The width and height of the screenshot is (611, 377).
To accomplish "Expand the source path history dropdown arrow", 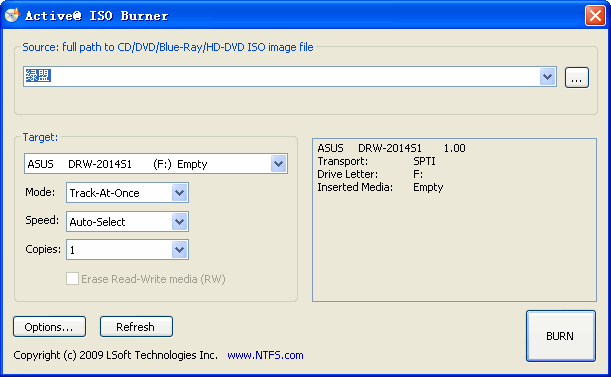I will click(x=547, y=76).
